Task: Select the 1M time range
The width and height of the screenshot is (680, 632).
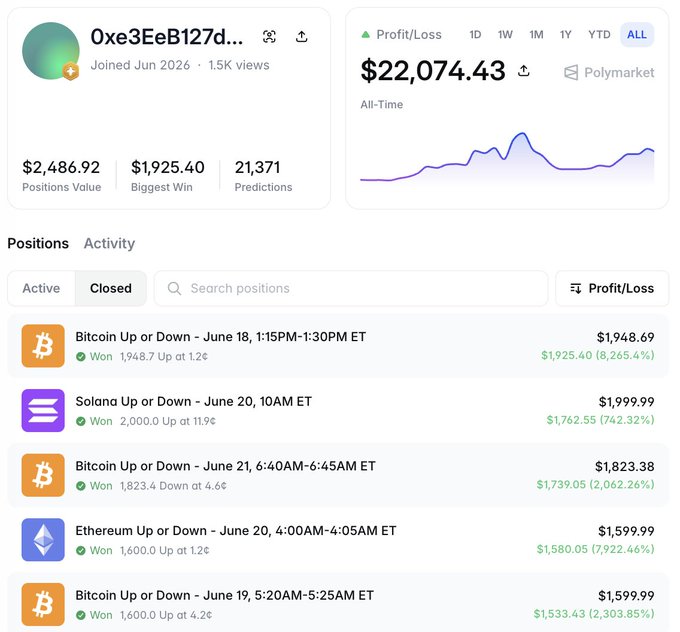Action: (x=536, y=35)
